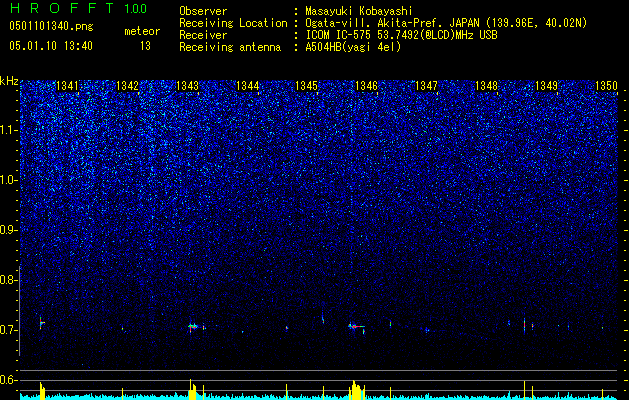Viewport: 629px width, 400px height.
Task: Click the date stamp 05.01.10 13:40
Action: 51,46
